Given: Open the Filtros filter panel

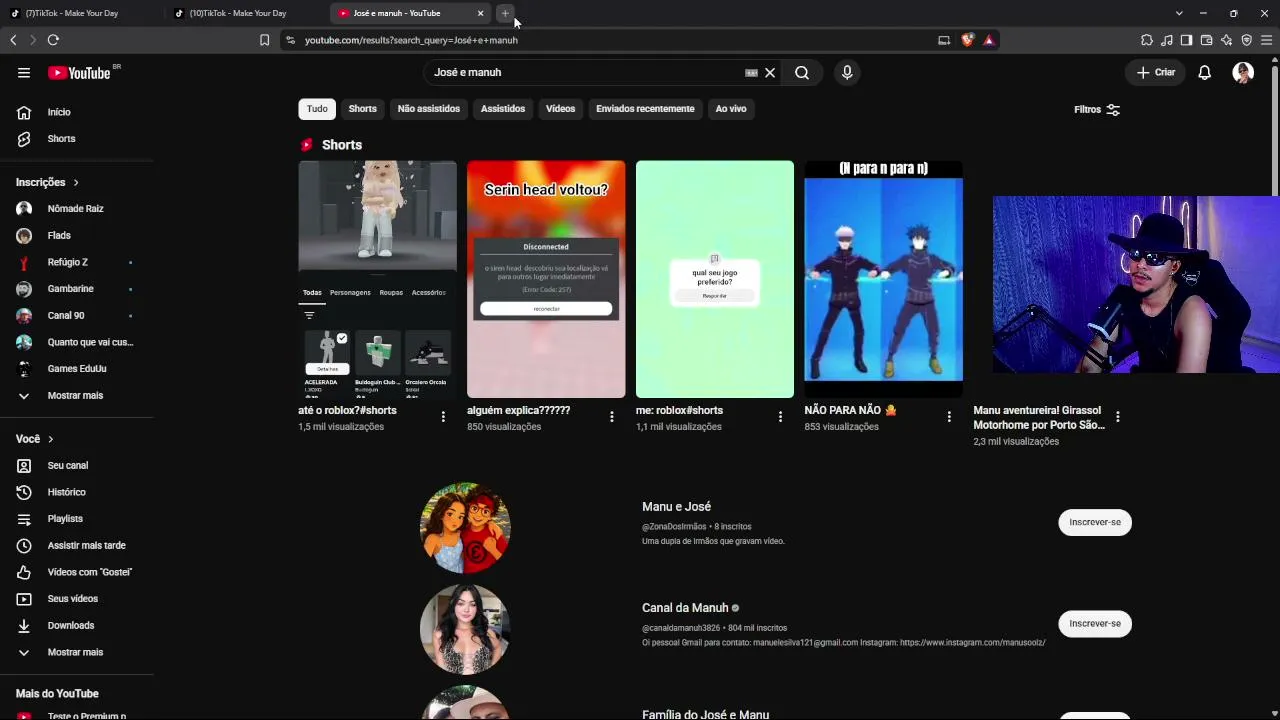Looking at the screenshot, I should (x=1097, y=110).
